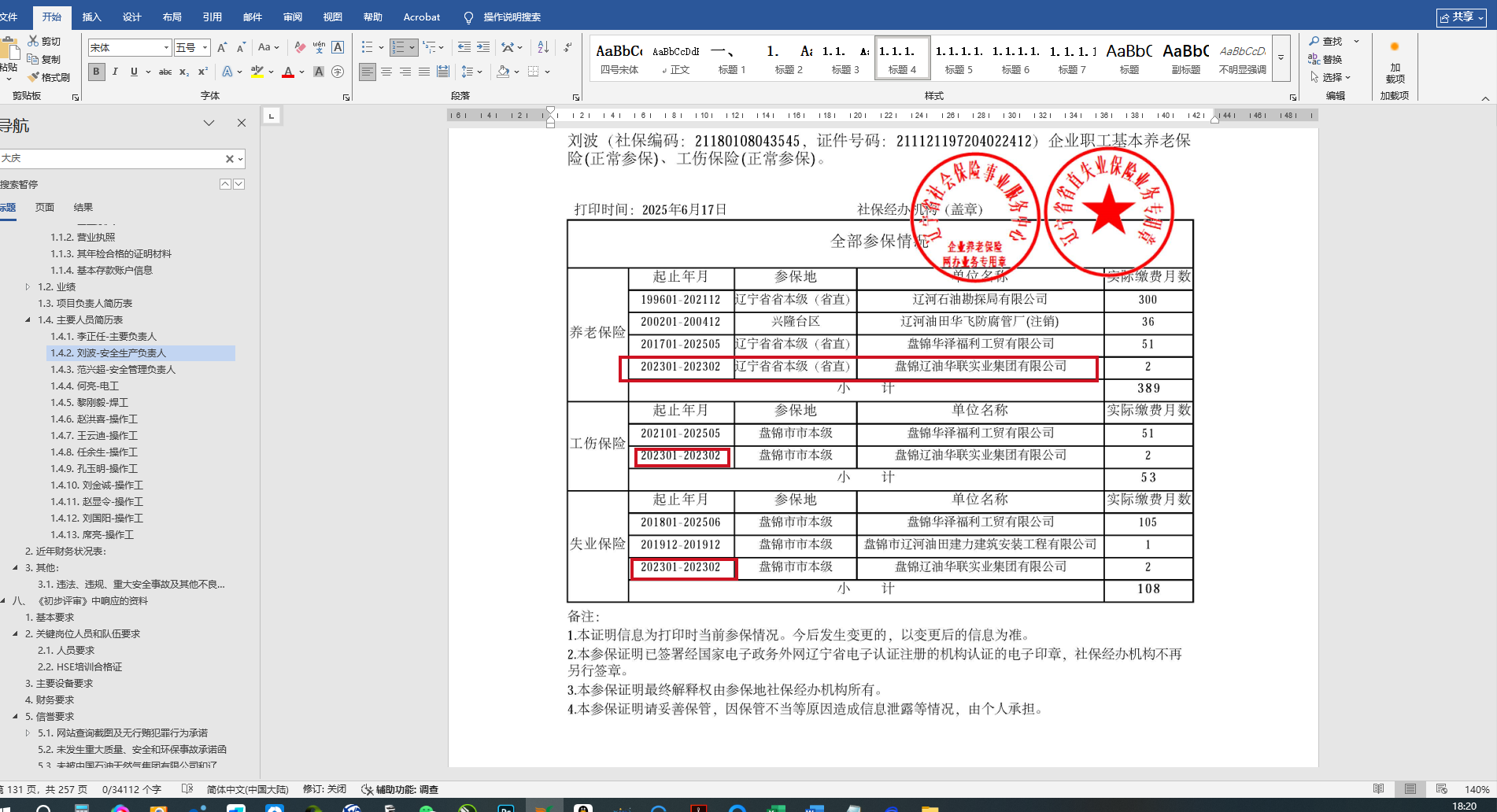The width and height of the screenshot is (1497, 812).
Task: Toggle superscript formatting
Action: (203, 72)
